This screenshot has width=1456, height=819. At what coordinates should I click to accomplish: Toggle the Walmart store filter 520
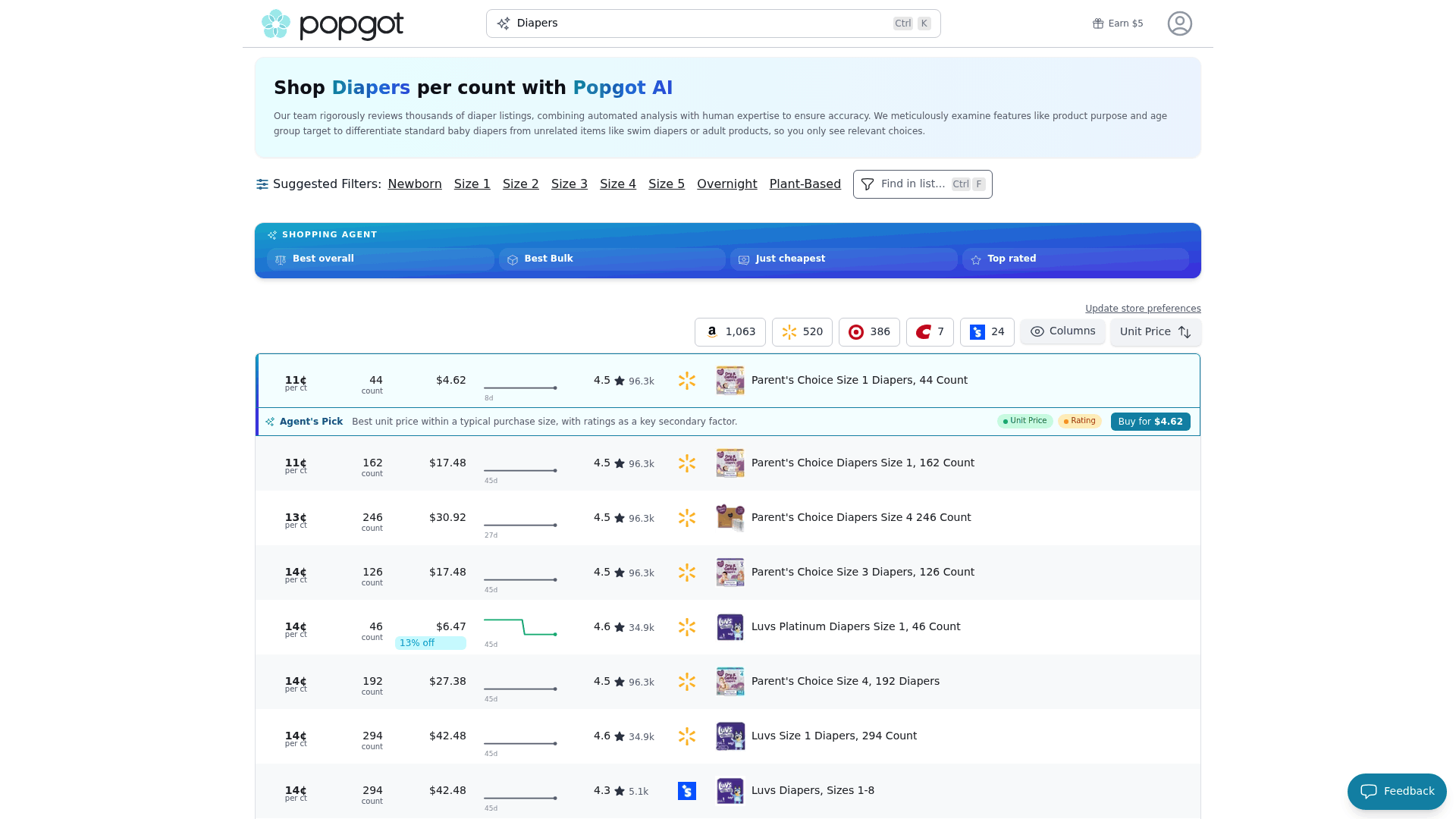802,332
